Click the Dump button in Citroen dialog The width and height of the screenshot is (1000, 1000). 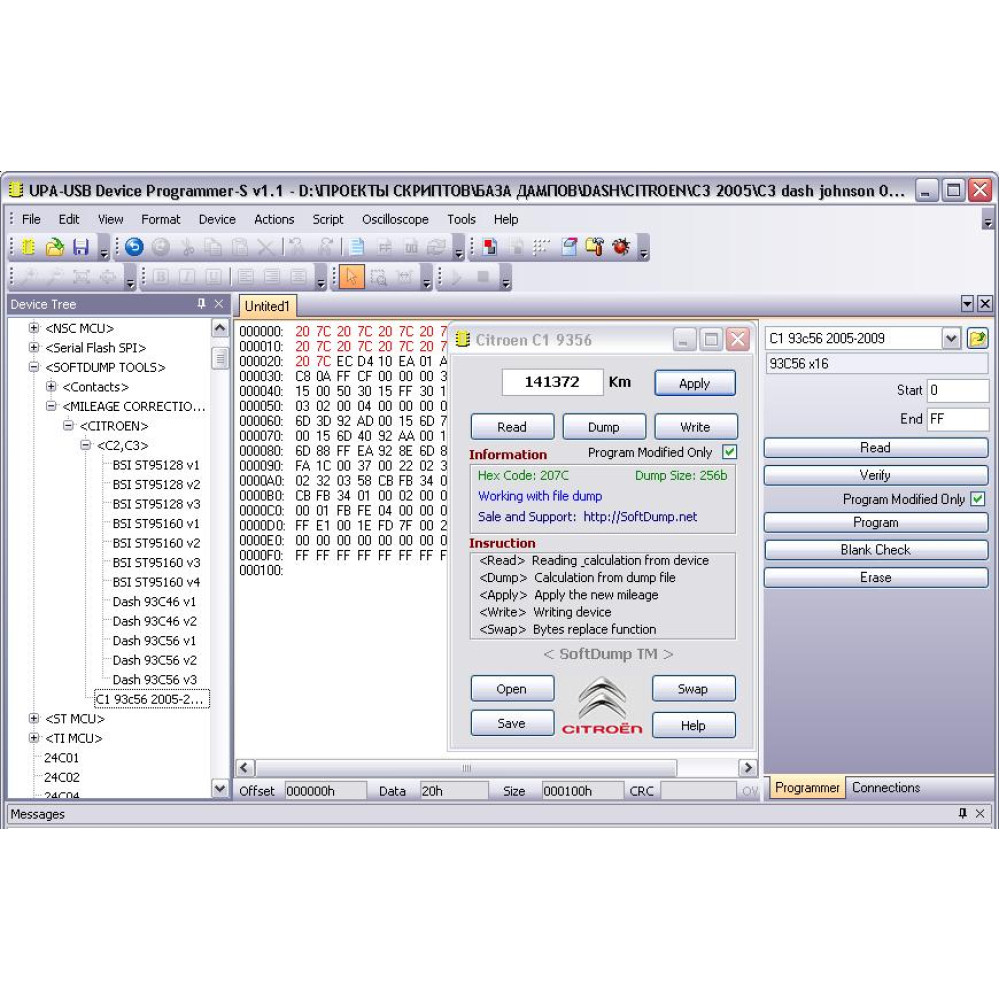coord(603,427)
